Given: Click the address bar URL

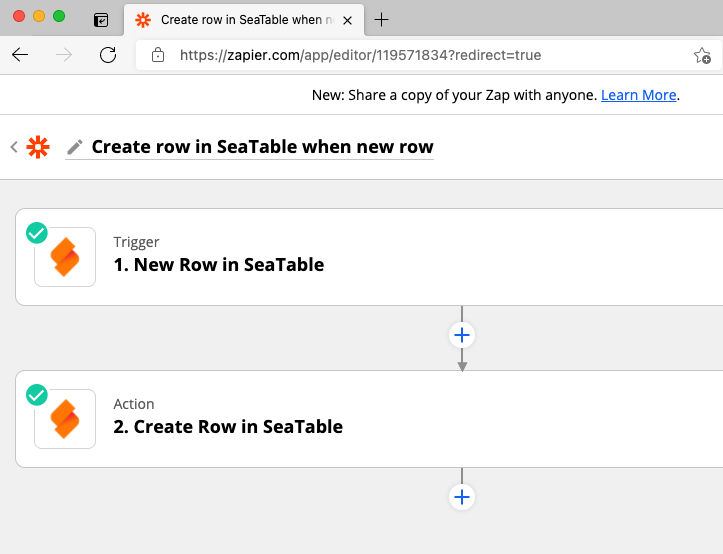Looking at the screenshot, I should pyautogui.click(x=360, y=55).
